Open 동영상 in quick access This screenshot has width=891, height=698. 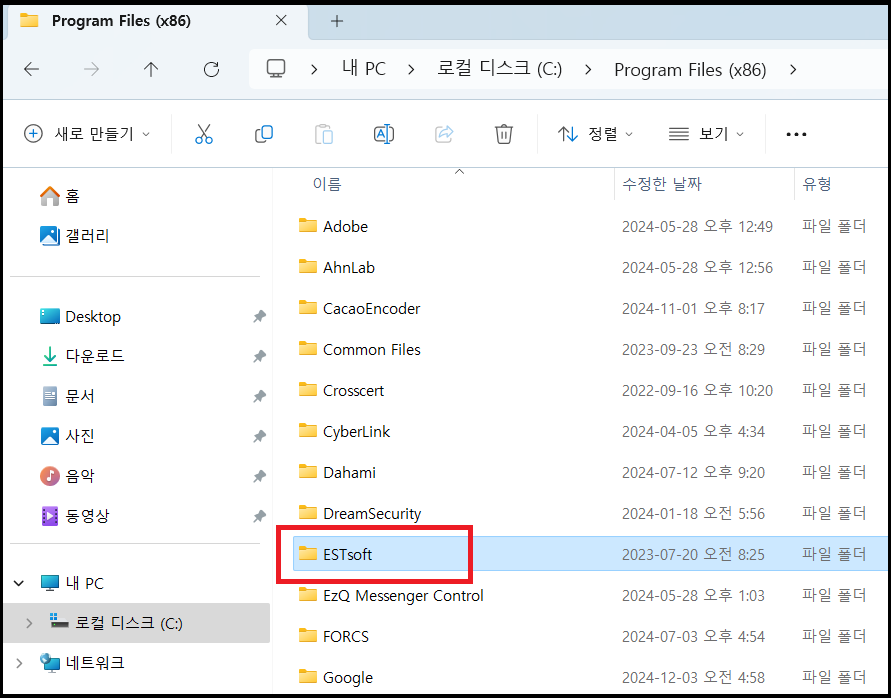pyautogui.click(x=74, y=516)
